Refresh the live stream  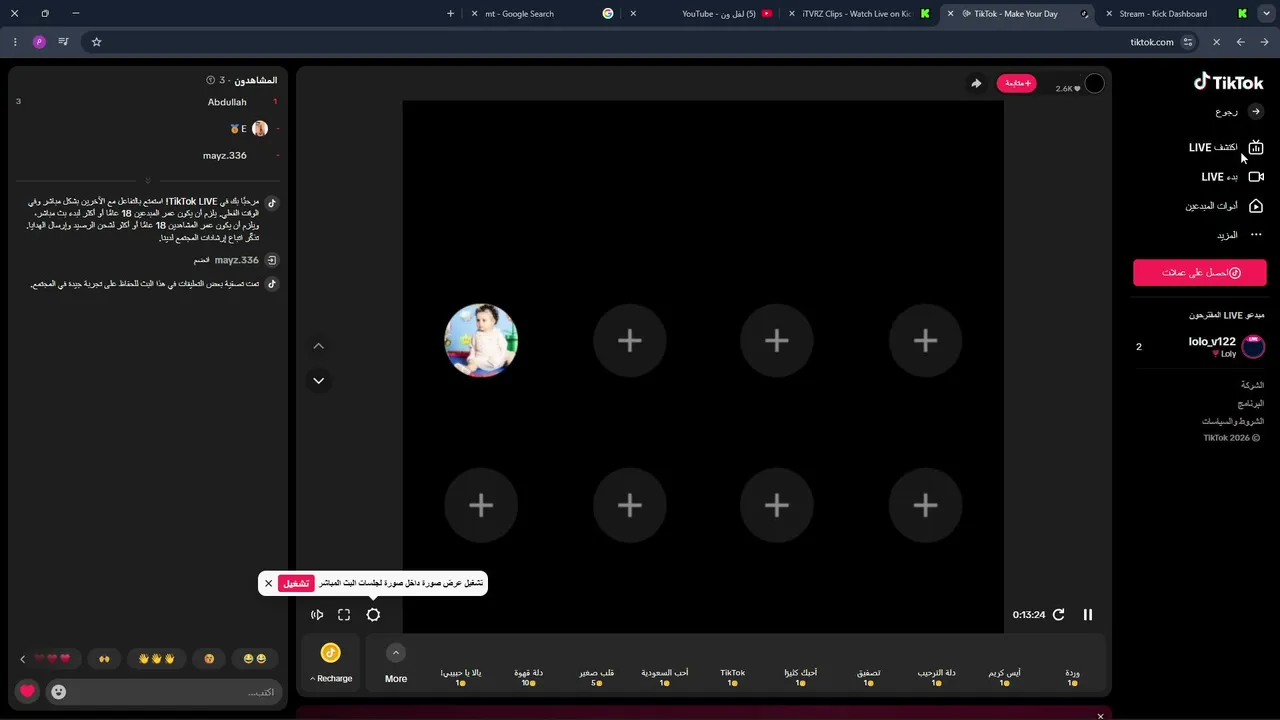(x=1059, y=615)
